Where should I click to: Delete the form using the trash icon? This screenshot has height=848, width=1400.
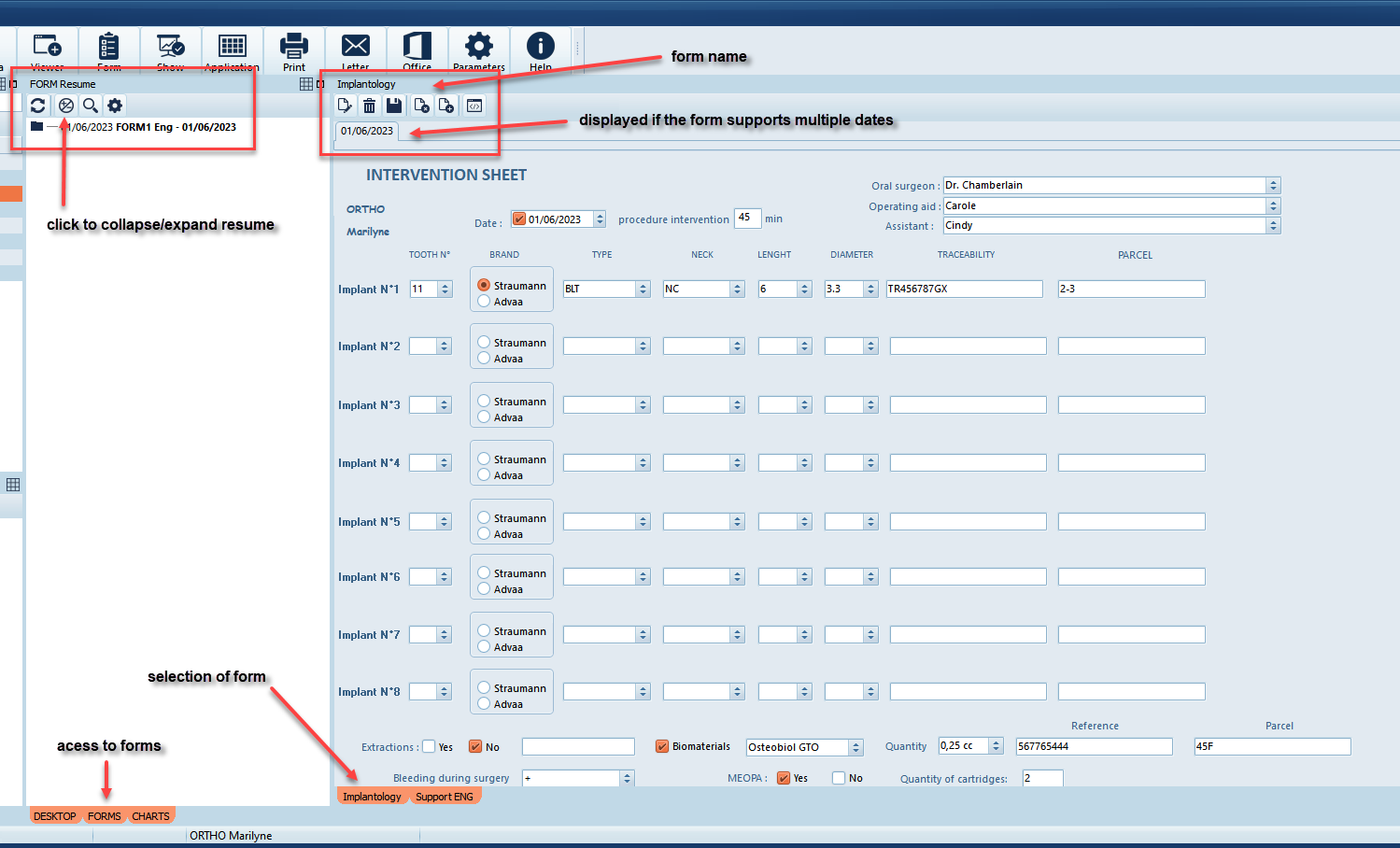pyautogui.click(x=370, y=106)
